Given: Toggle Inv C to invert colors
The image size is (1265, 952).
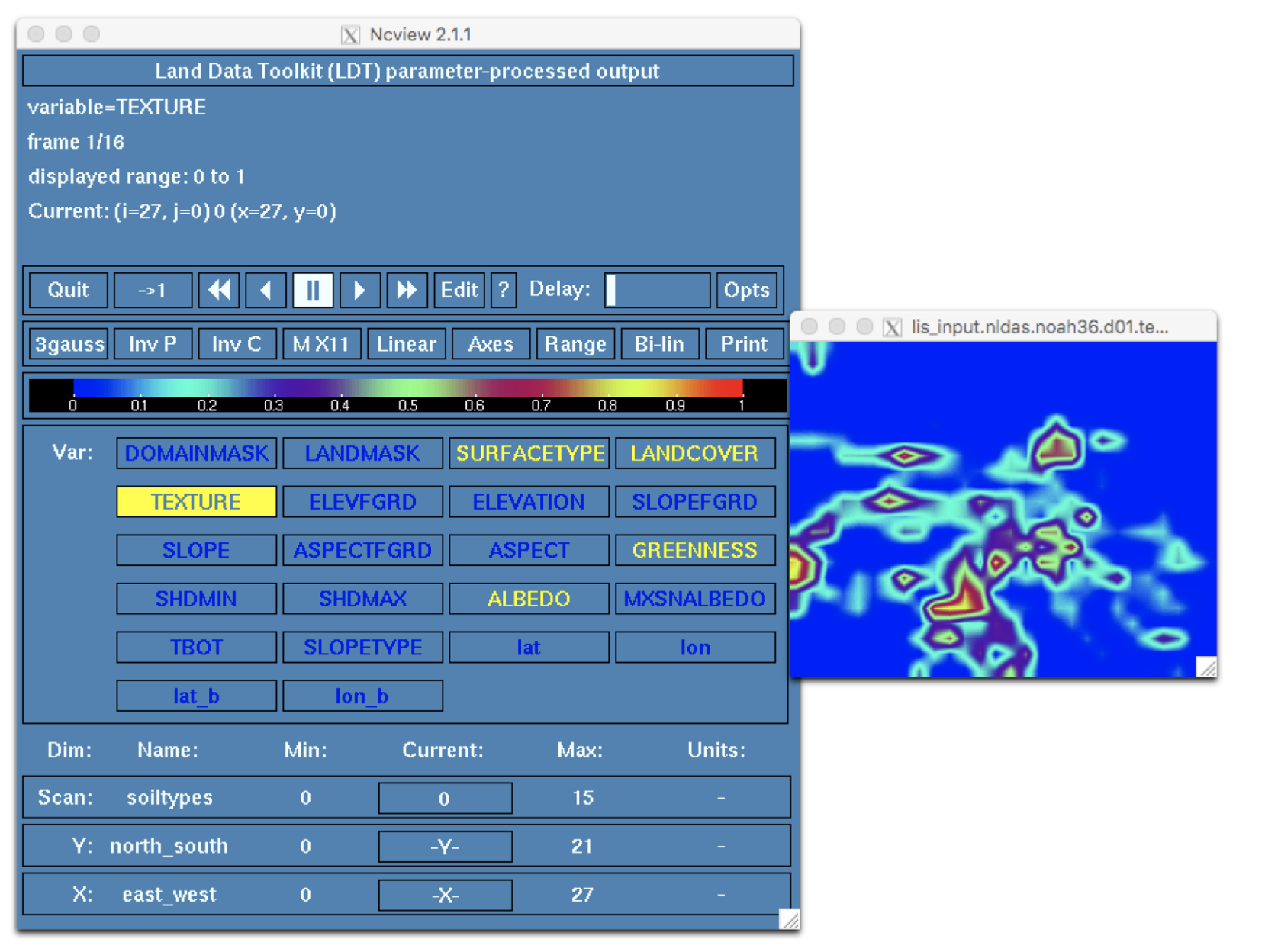Looking at the screenshot, I should (x=237, y=344).
